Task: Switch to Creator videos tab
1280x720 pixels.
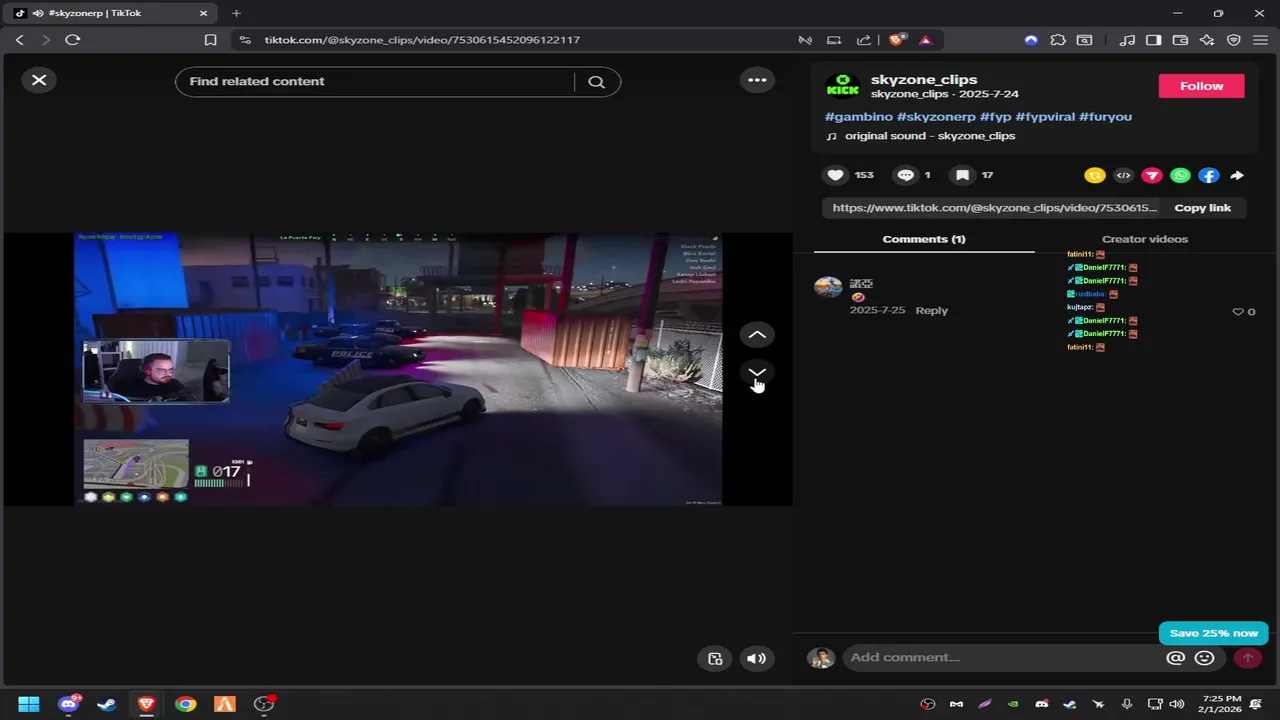Action: [1145, 239]
